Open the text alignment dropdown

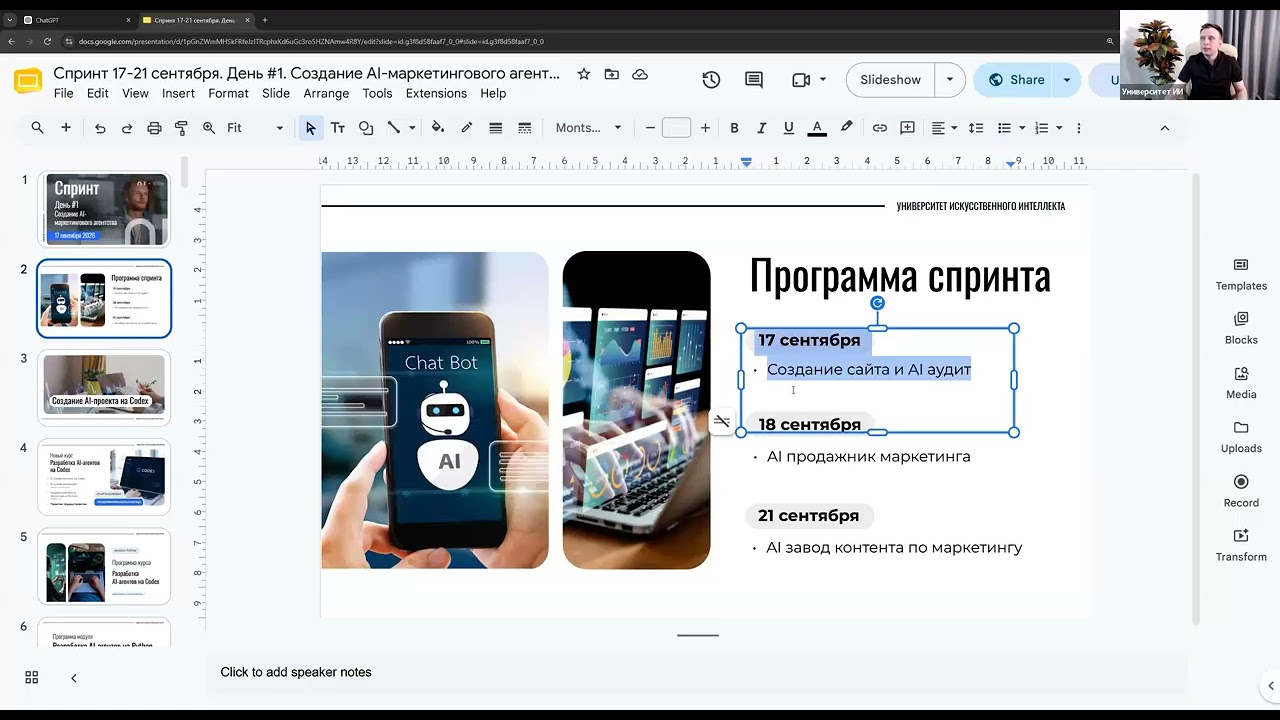pyautogui.click(x=945, y=128)
